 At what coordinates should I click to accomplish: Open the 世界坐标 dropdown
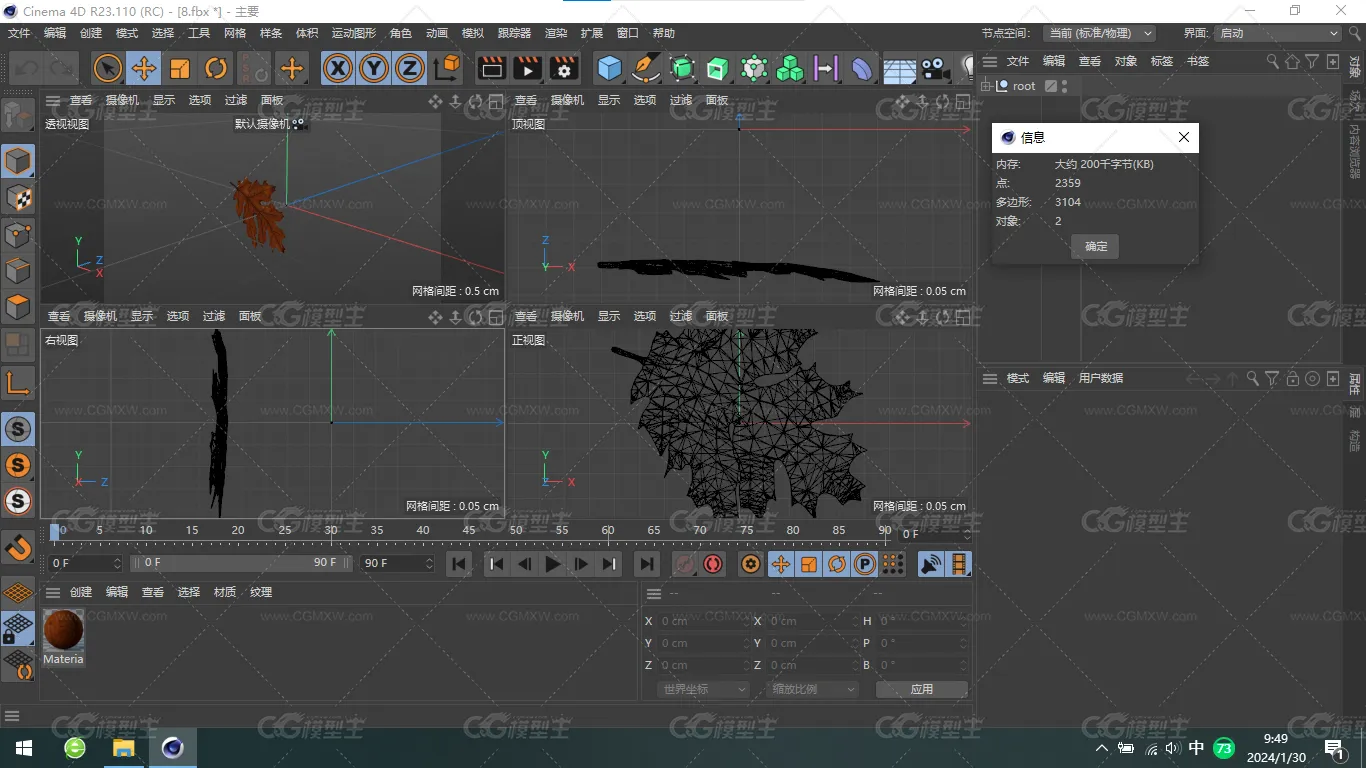click(703, 689)
